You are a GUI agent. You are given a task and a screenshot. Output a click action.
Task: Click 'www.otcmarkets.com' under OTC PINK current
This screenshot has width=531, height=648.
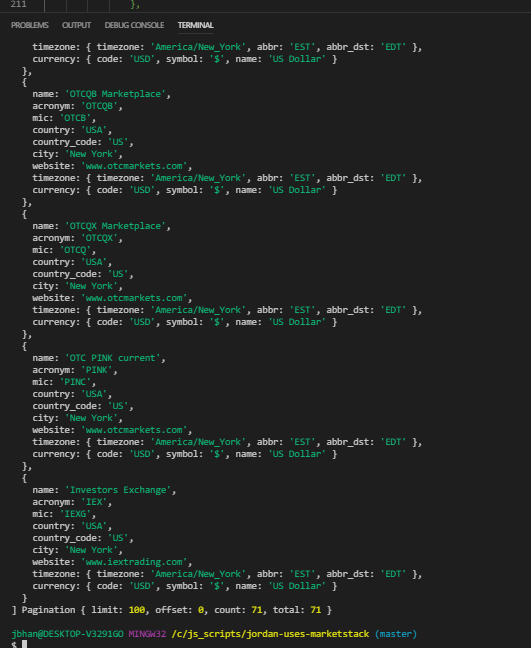click(x=134, y=430)
